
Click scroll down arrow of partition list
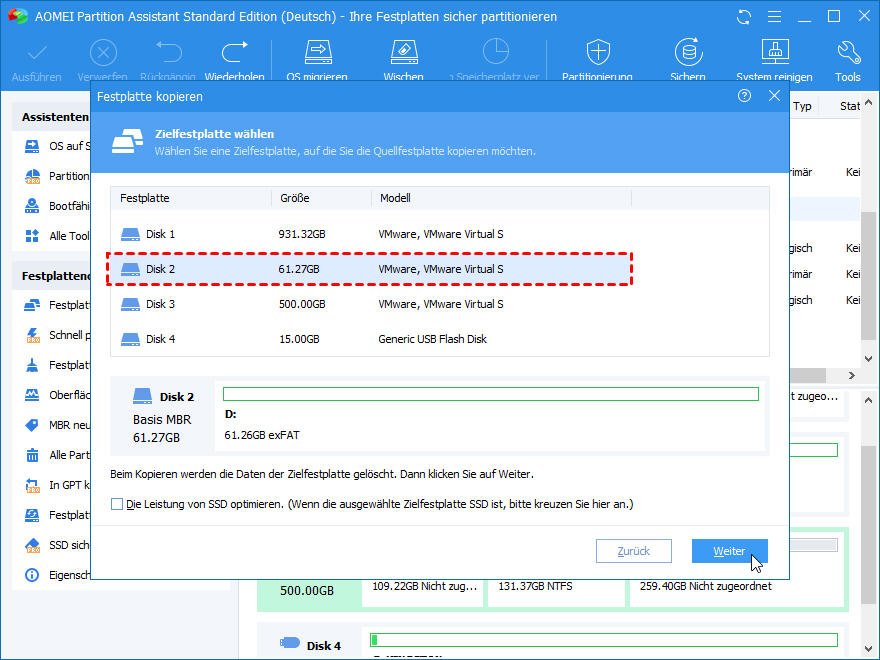pyautogui.click(x=868, y=359)
